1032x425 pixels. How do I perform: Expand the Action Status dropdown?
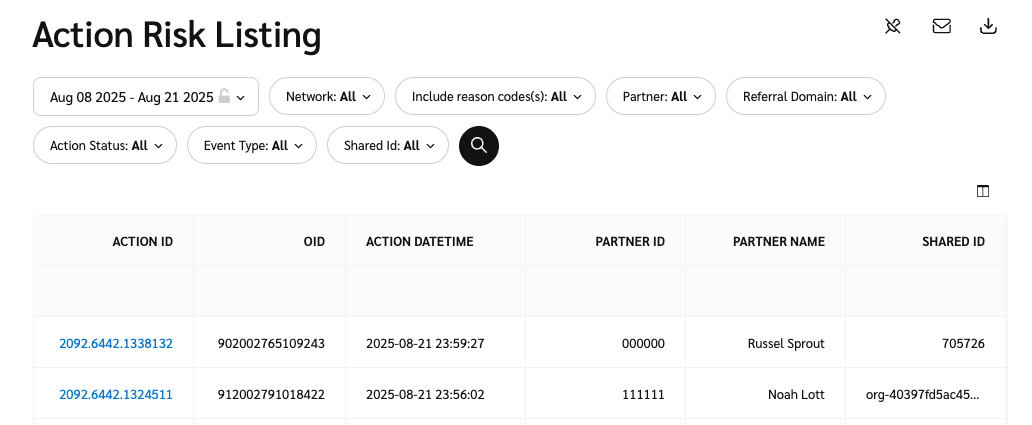pos(105,145)
